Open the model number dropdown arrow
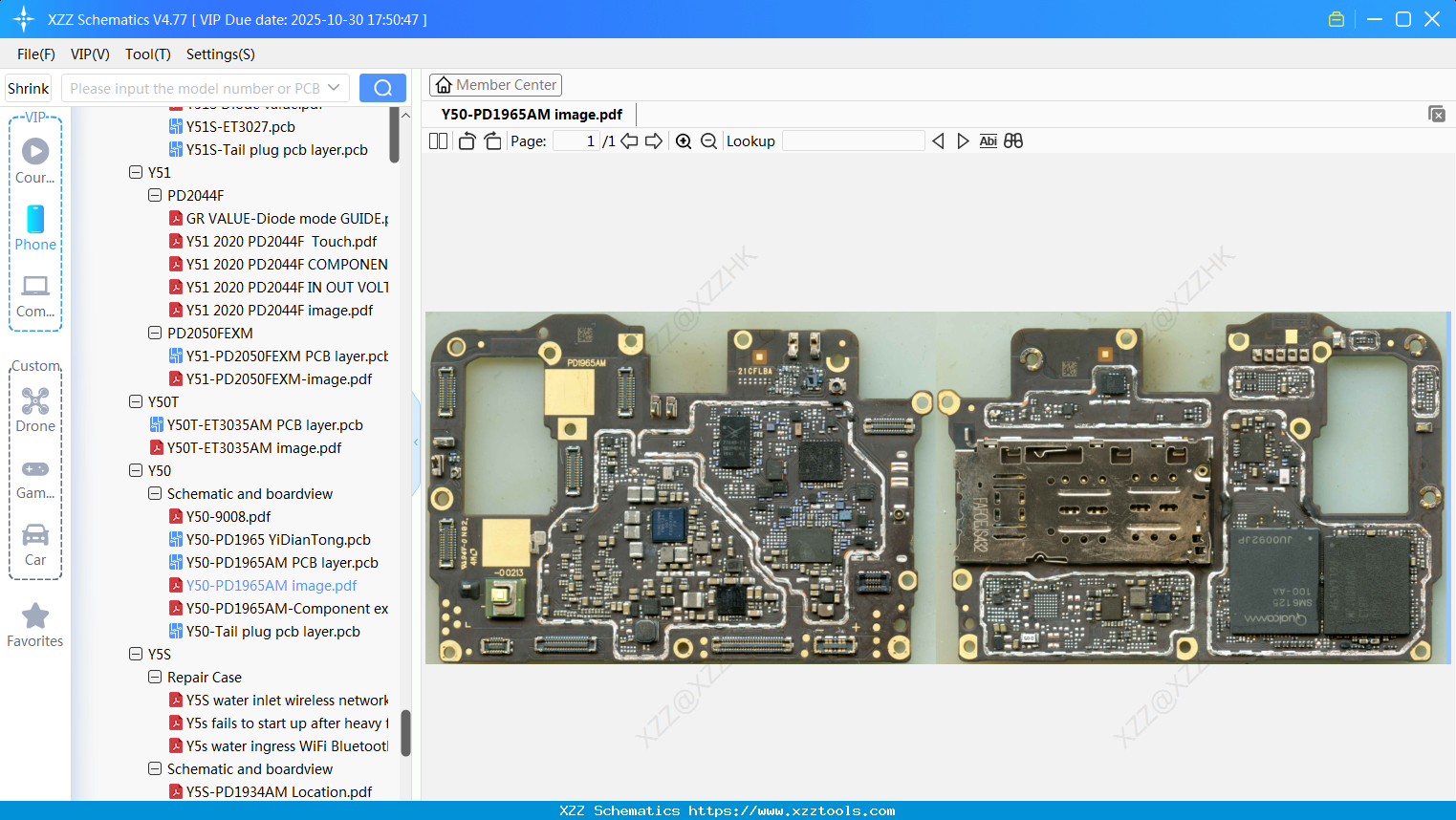The height and width of the screenshot is (820, 1456). pyautogui.click(x=334, y=88)
